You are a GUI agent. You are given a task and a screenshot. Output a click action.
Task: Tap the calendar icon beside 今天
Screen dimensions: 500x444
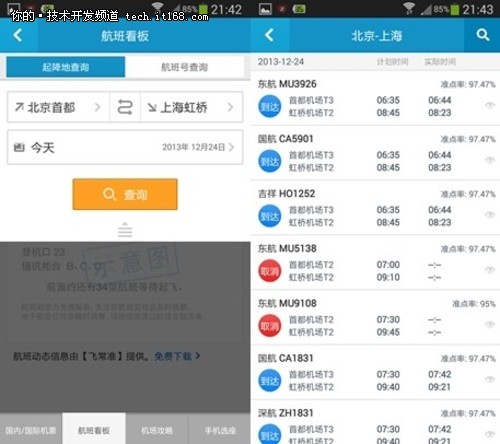click(19, 147)
